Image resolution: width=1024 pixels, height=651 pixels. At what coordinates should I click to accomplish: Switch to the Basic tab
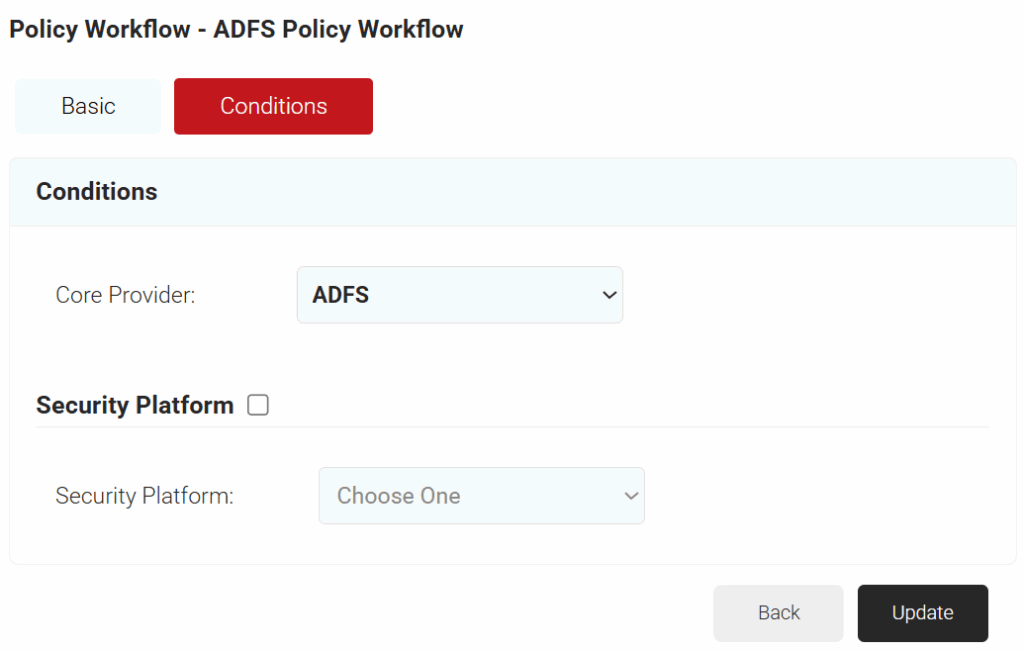(x=88, y=106)
